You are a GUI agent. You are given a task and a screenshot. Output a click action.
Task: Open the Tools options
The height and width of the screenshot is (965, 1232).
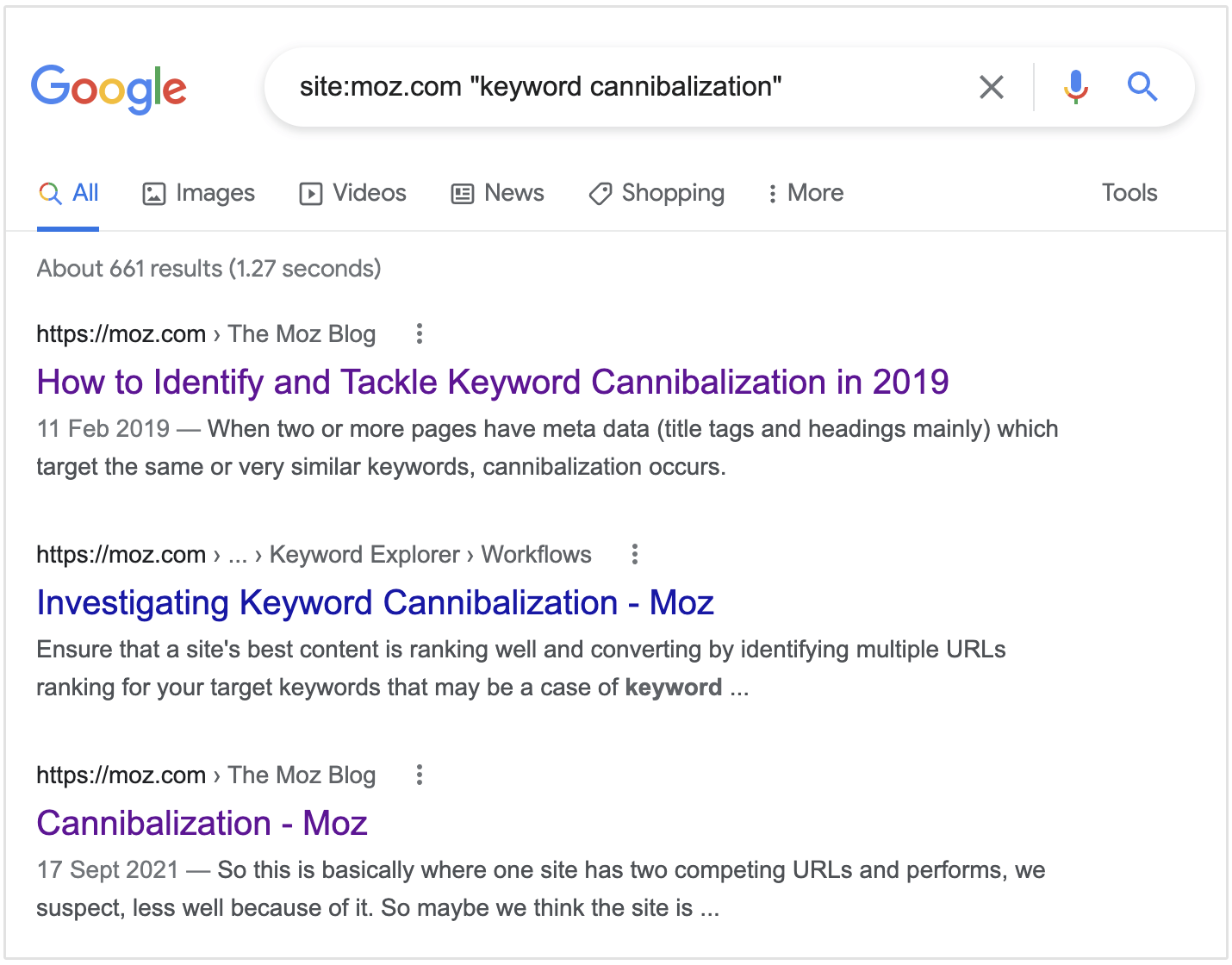coord(1129,193)
